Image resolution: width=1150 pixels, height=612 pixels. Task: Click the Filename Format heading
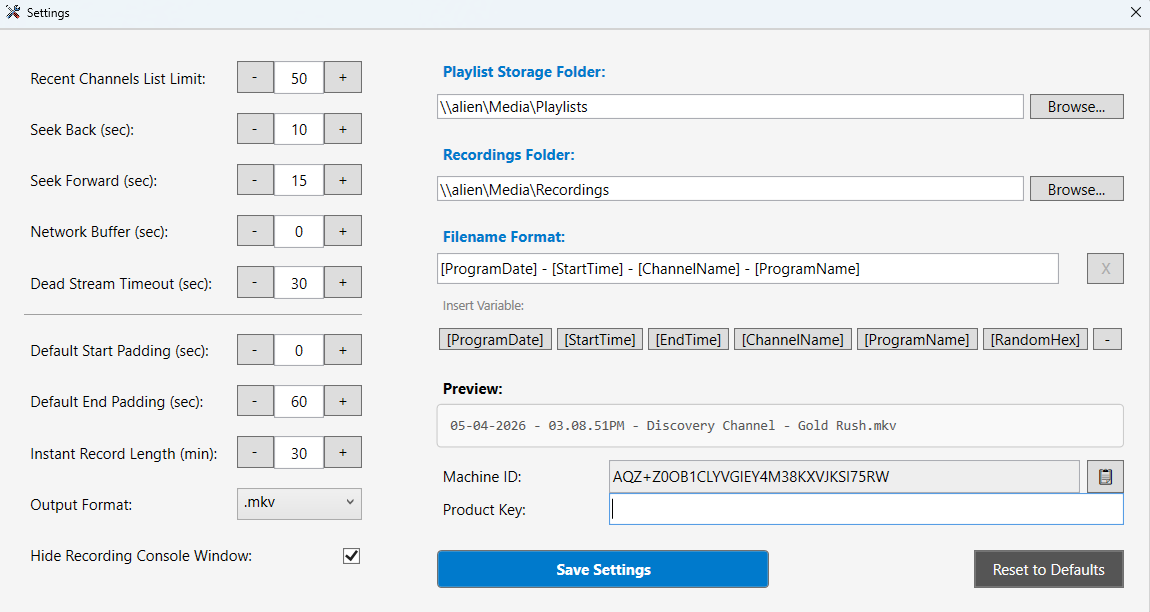(x=504, y=237)
